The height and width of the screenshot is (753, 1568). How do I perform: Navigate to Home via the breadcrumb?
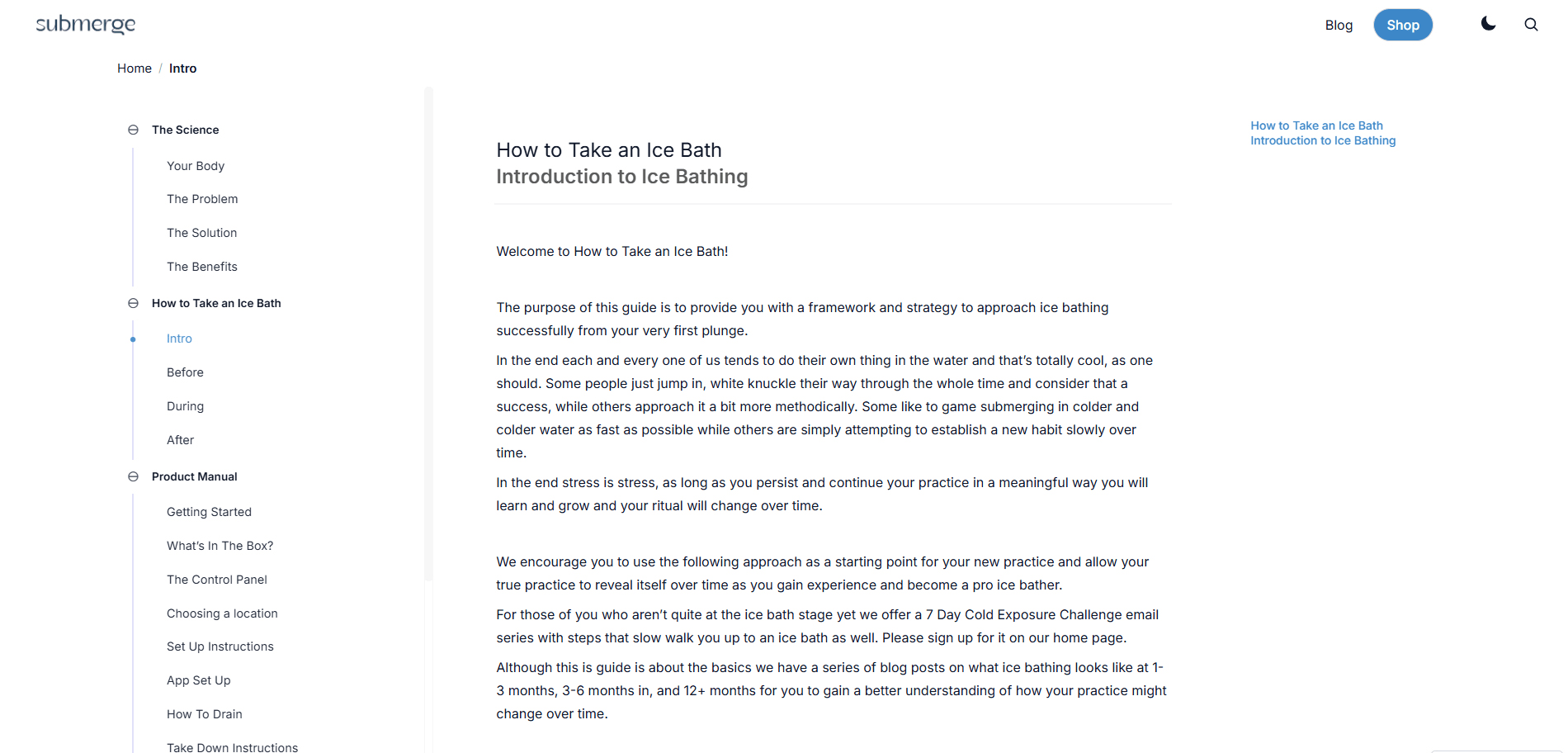(134, 68)
